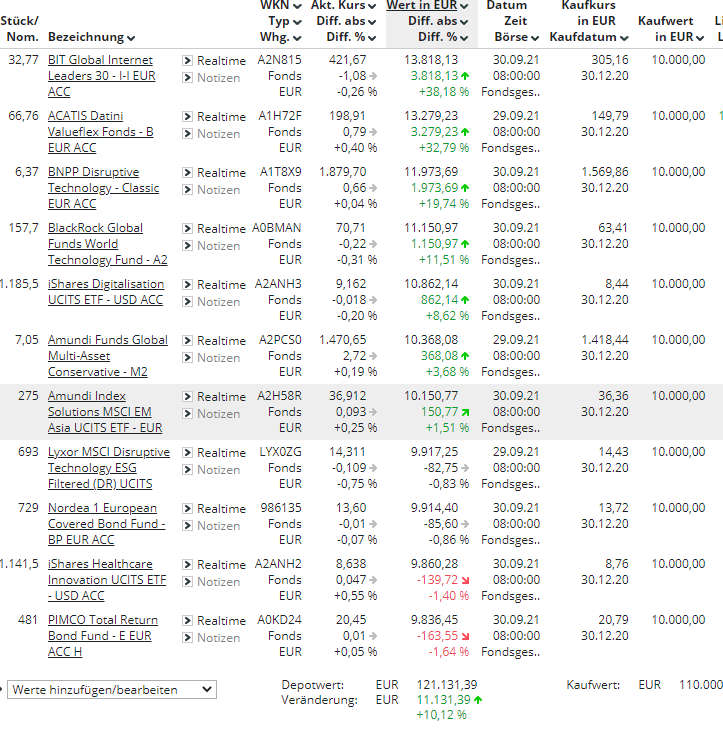Open Amundi Index Solutions MSCI EM link
The image size is (723, 734).
[x=105, y=412]
